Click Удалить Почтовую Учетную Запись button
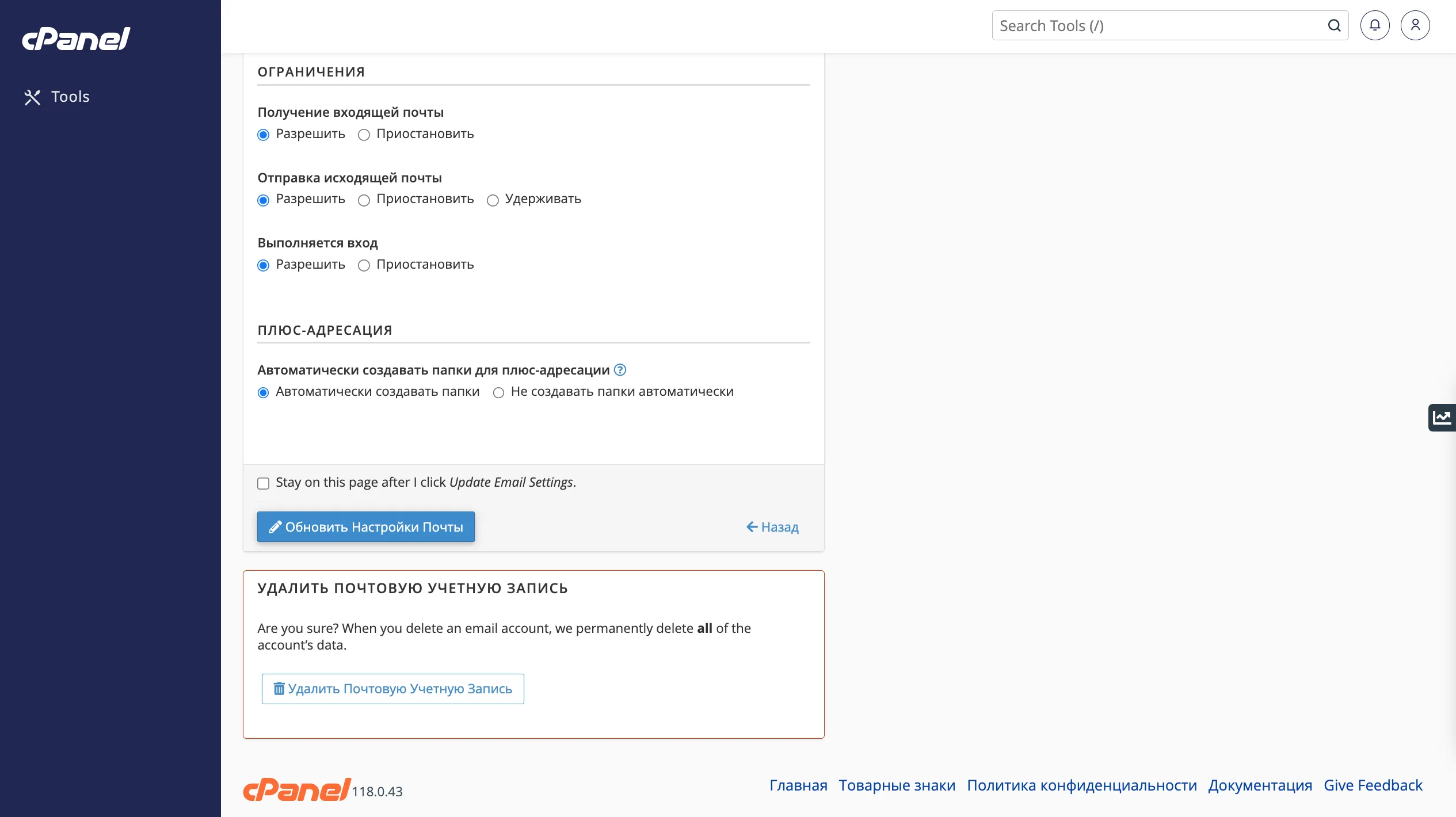 tap(392, 689)
